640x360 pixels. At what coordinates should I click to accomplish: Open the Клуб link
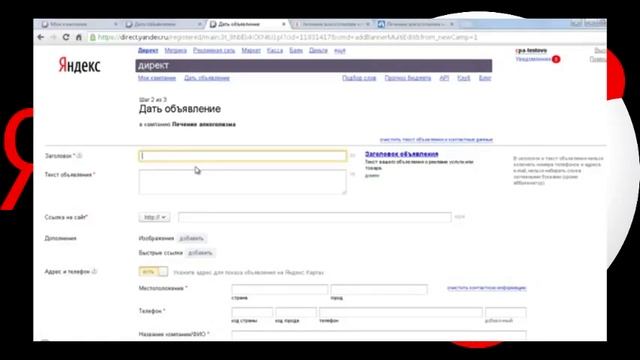click(x=464, y=78)
